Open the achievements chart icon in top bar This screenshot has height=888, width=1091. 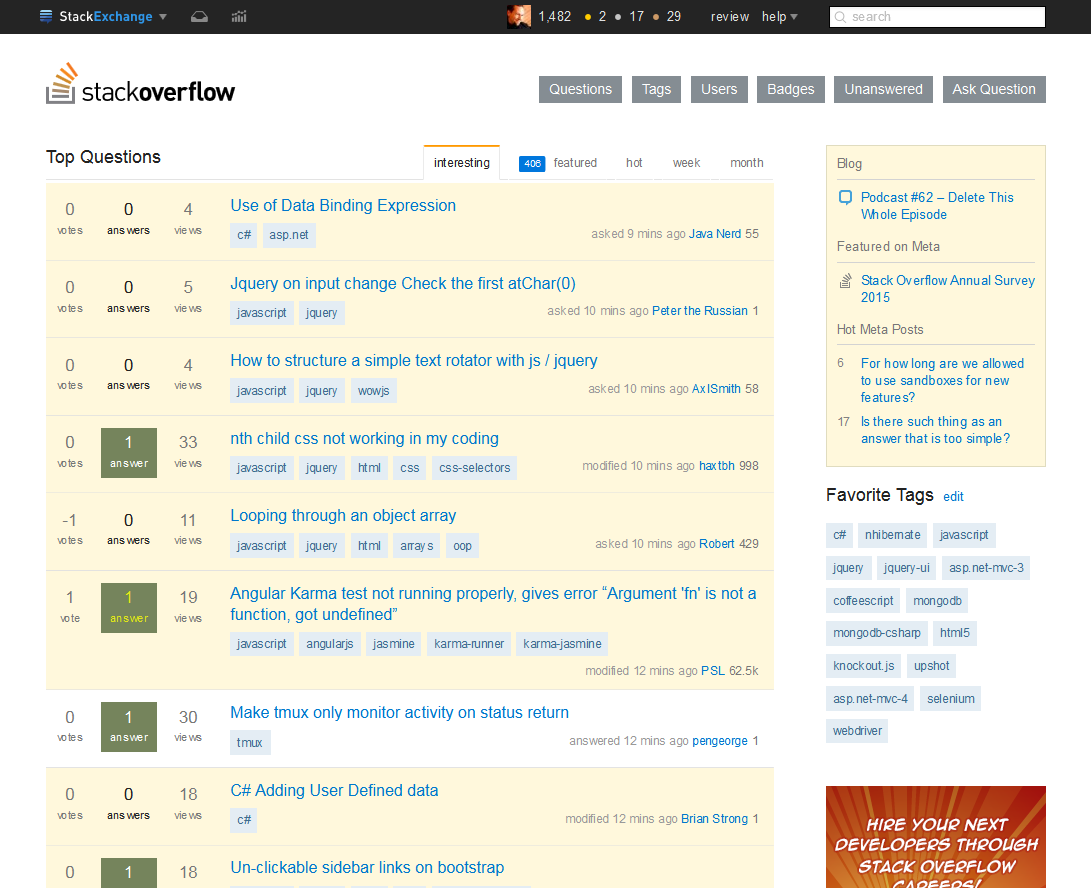point(239,17)
